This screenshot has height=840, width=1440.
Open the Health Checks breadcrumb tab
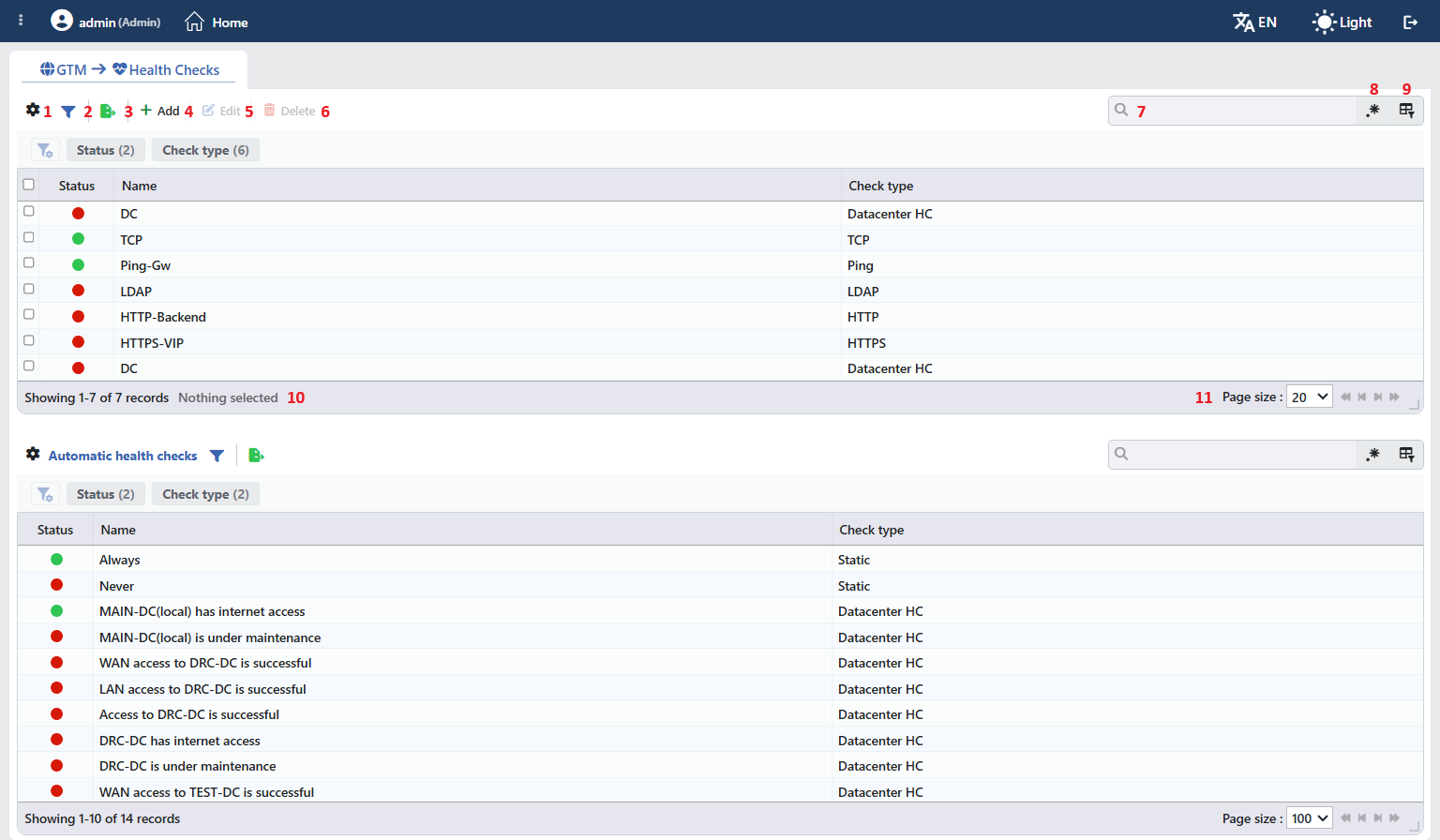pyautogui.click(x=166, y=69)
